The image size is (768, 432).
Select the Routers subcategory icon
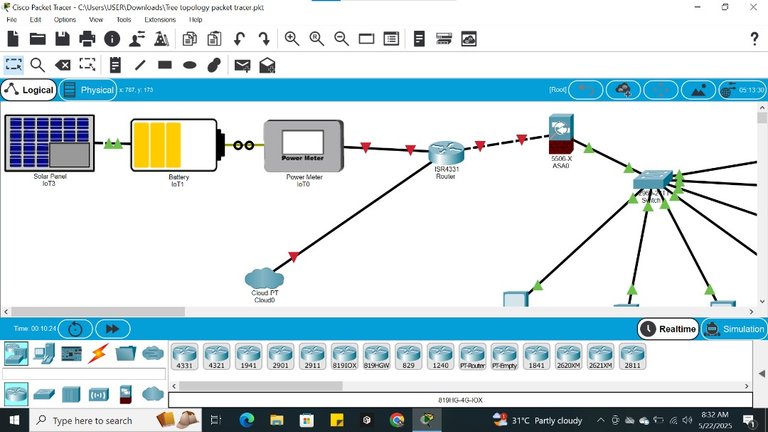tap(16, 394)
